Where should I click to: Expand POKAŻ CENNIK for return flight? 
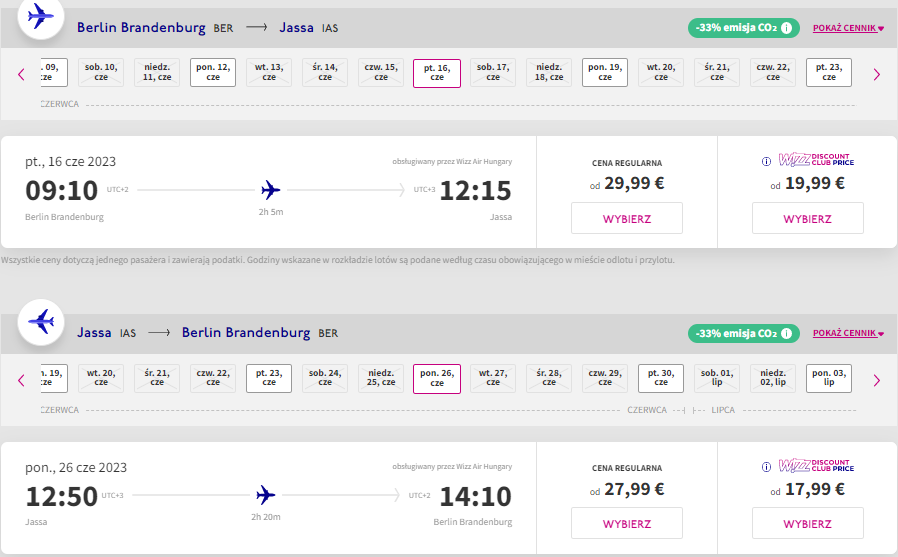(x=848, y=333)
